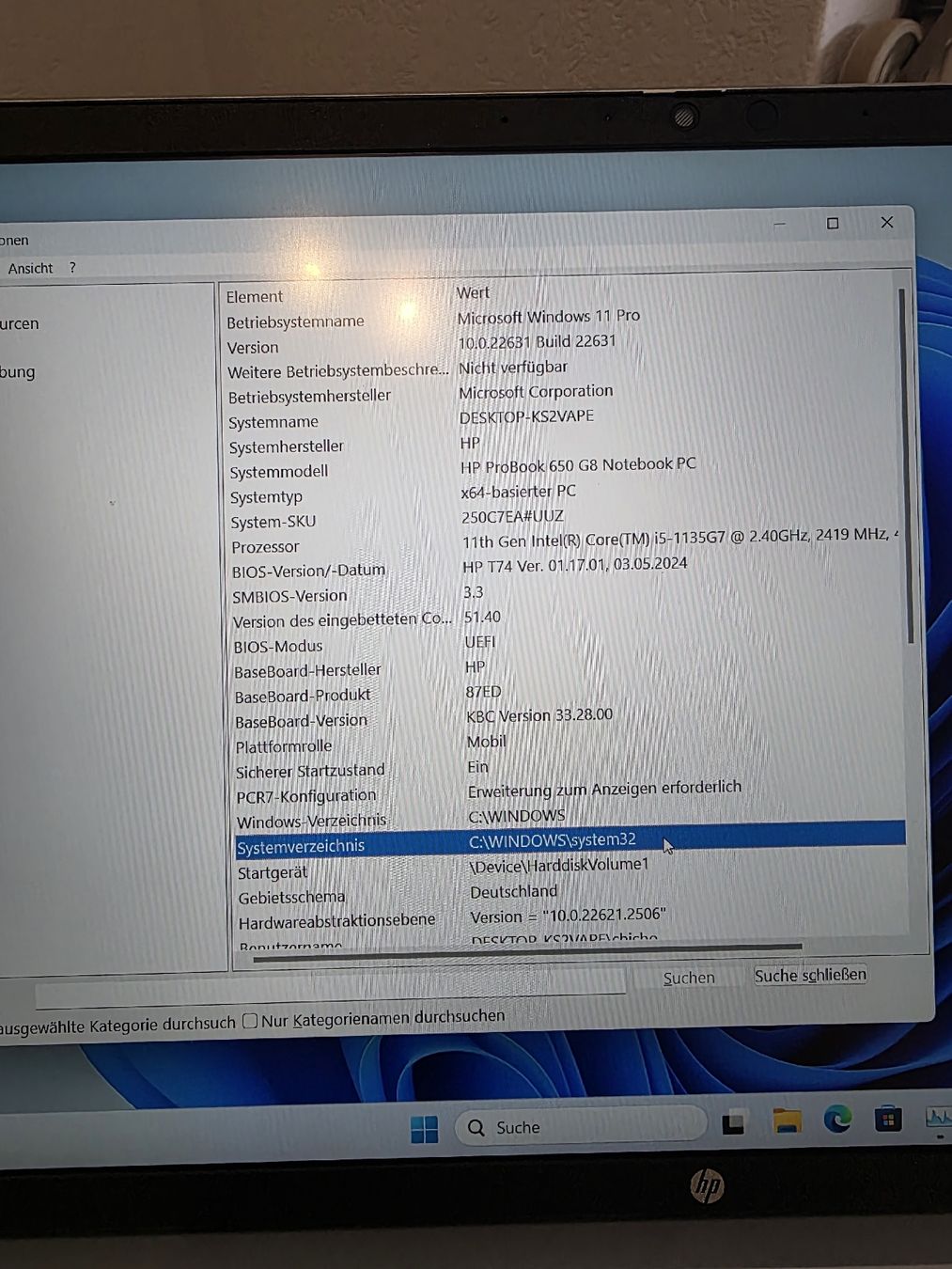Click the value 250C7EA#UUZ

(512, 517)
